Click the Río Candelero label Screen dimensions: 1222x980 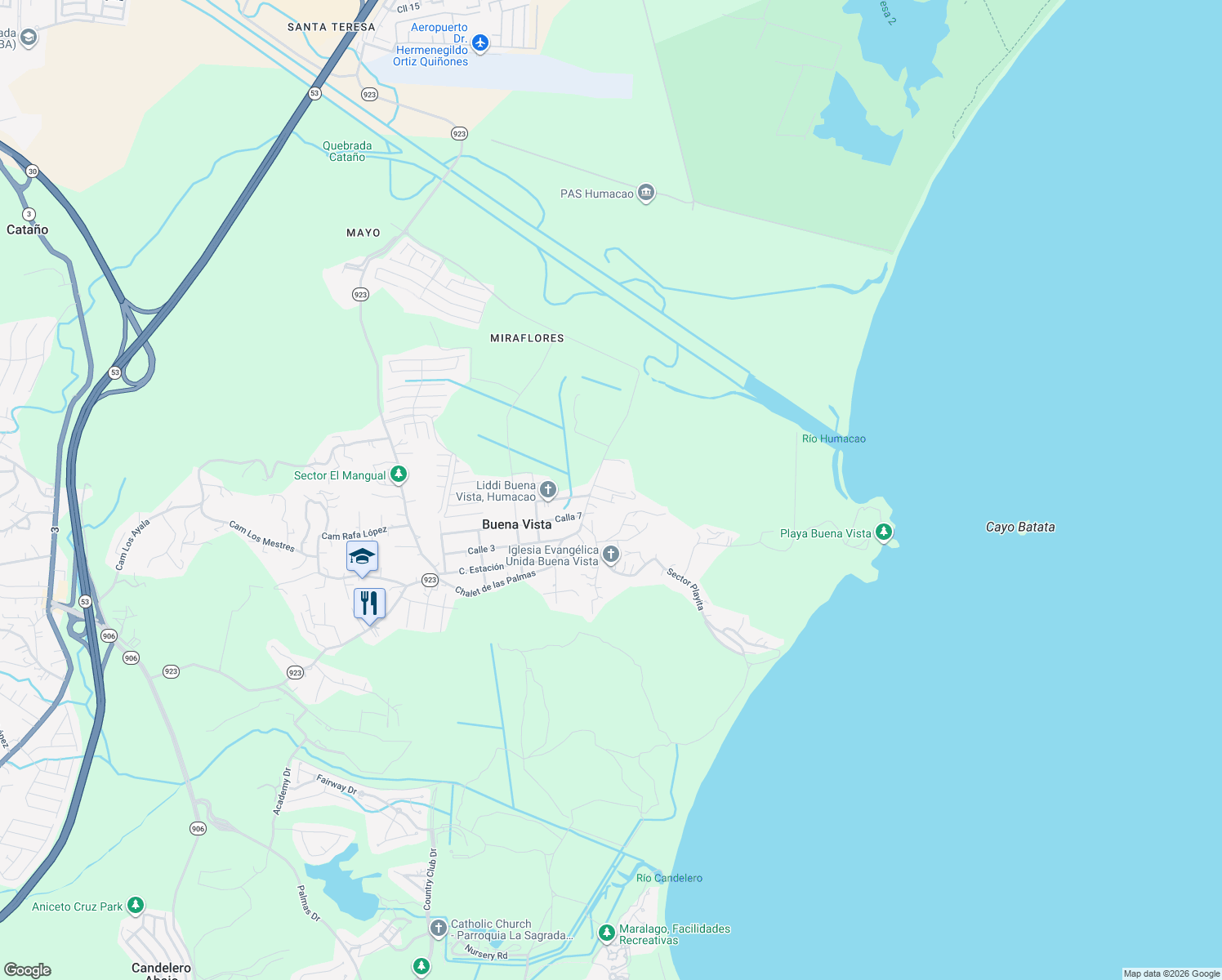pos(669,878)
